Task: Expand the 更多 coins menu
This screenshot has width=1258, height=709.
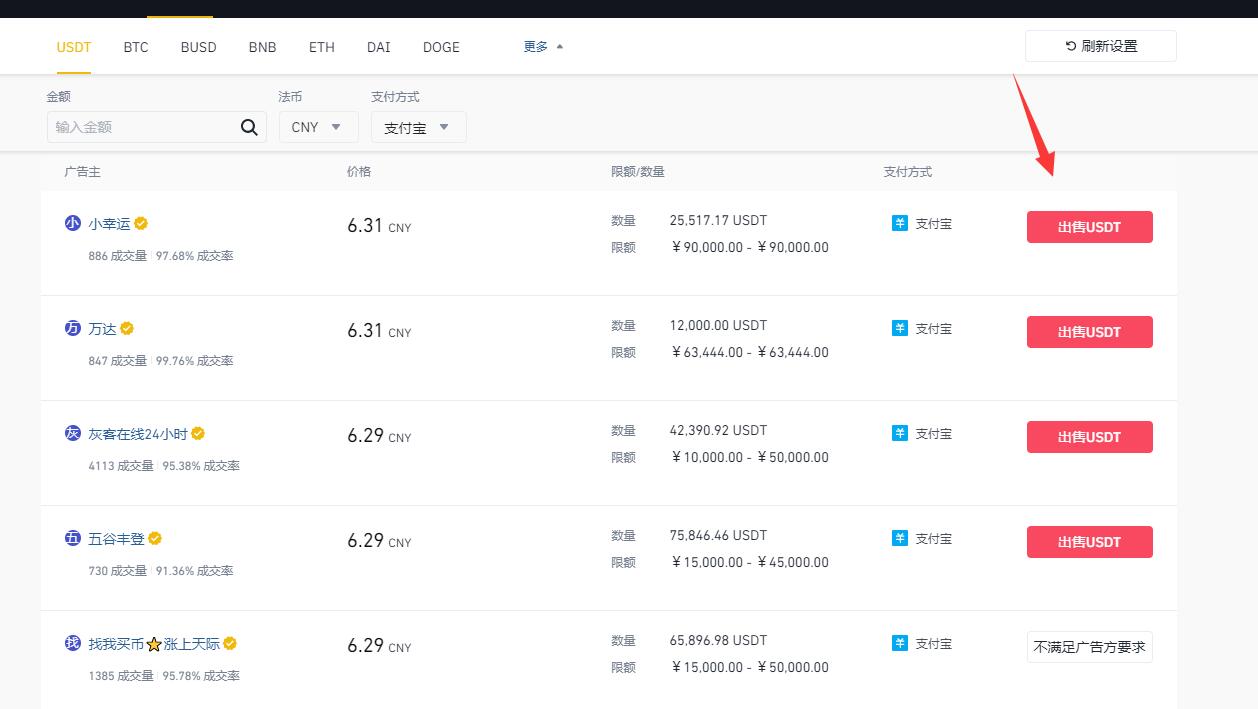Action: point(543,46)
